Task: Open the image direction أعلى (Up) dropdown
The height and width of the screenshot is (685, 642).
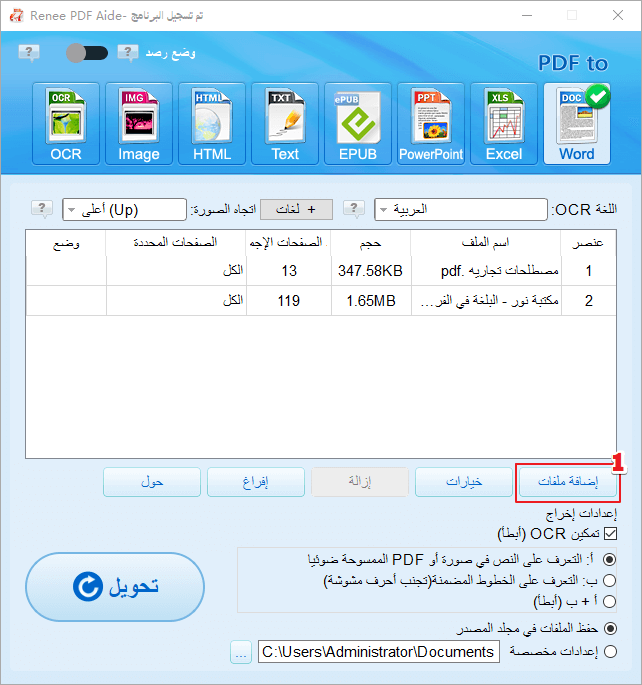Action: pos(124,210)
